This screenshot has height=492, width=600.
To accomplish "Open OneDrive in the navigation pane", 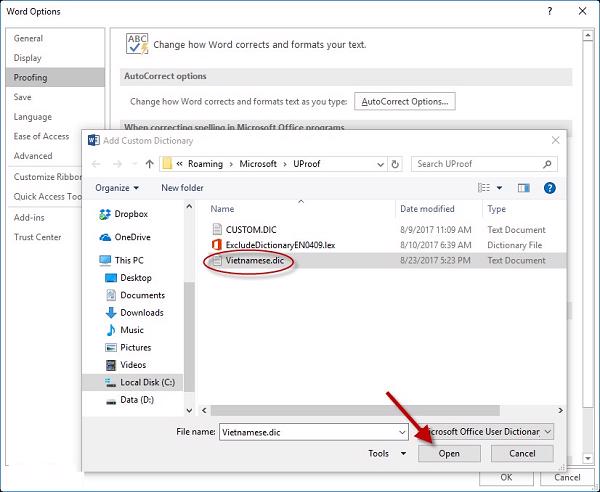I will pyautogui.click(x=132, y=237).
